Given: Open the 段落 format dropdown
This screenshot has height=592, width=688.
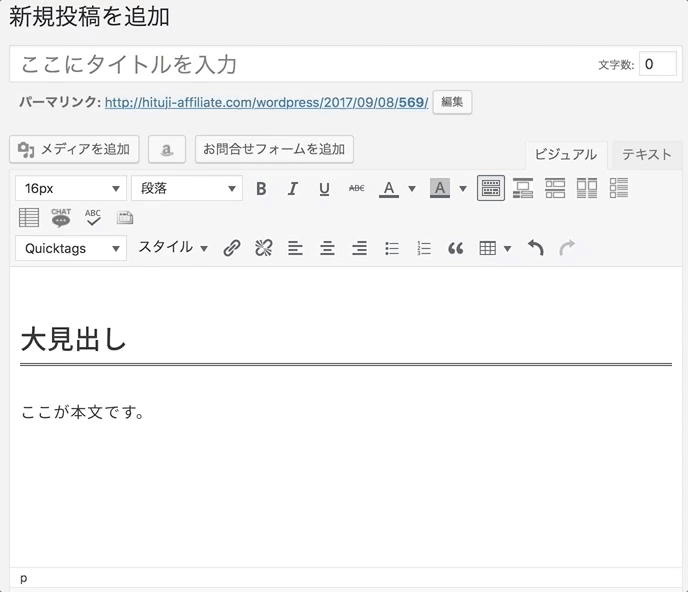Looking at the screenshot, I should click(x=187, y=189).
